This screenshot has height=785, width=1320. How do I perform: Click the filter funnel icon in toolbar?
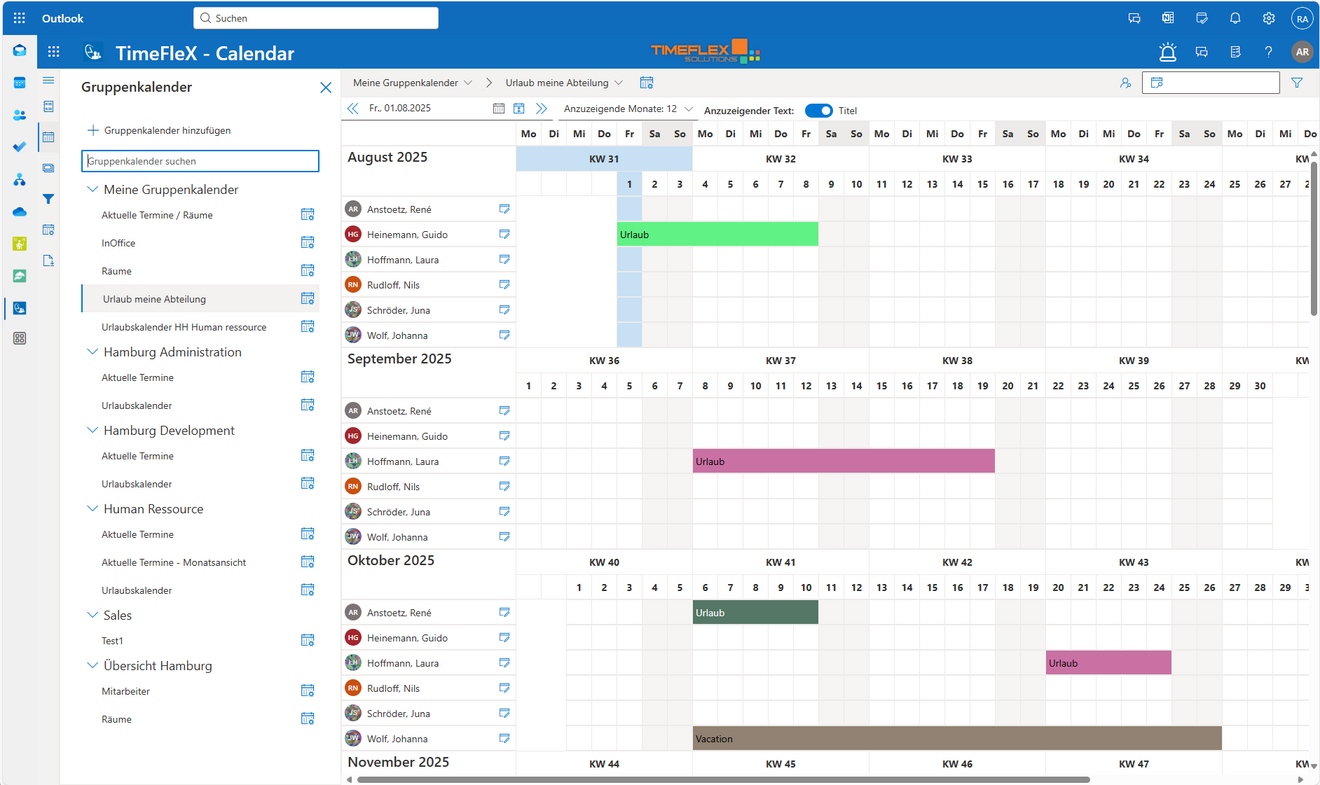click(1297, 83)
